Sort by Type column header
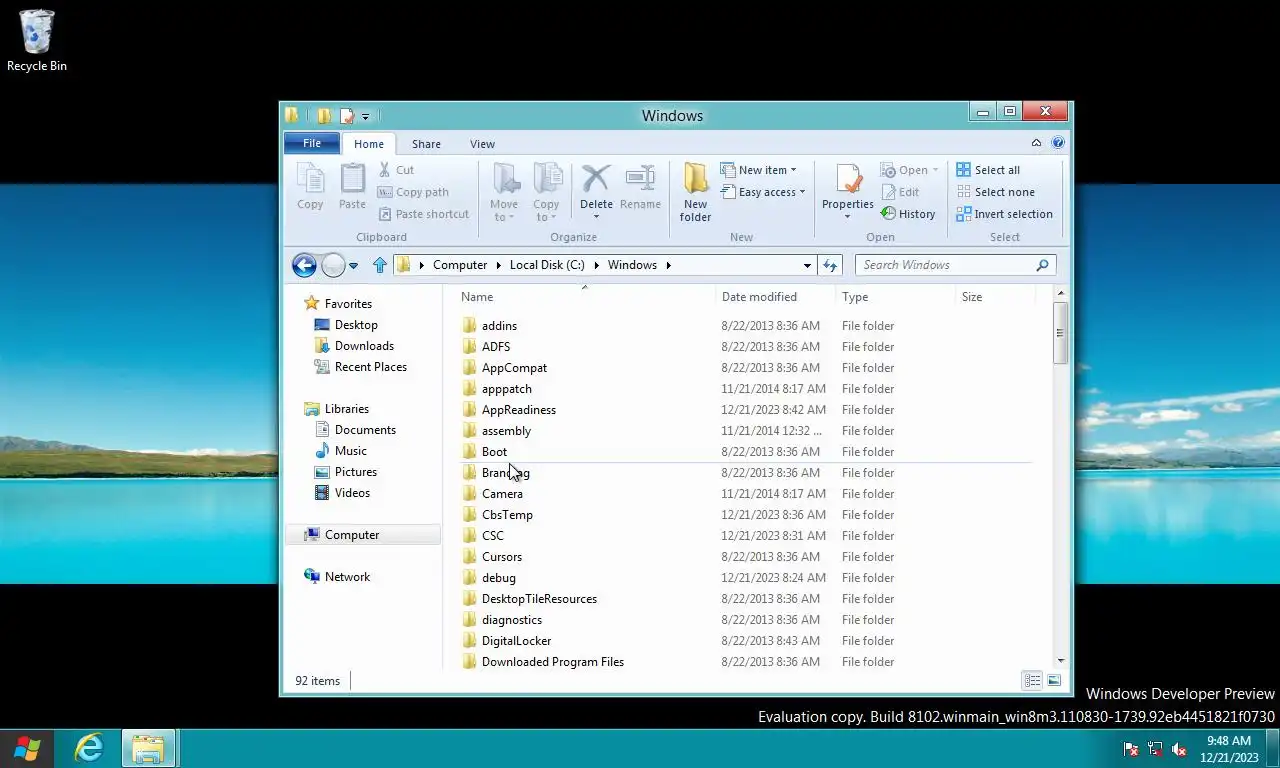Screen dimensions: 1280x768 point(895,297)
